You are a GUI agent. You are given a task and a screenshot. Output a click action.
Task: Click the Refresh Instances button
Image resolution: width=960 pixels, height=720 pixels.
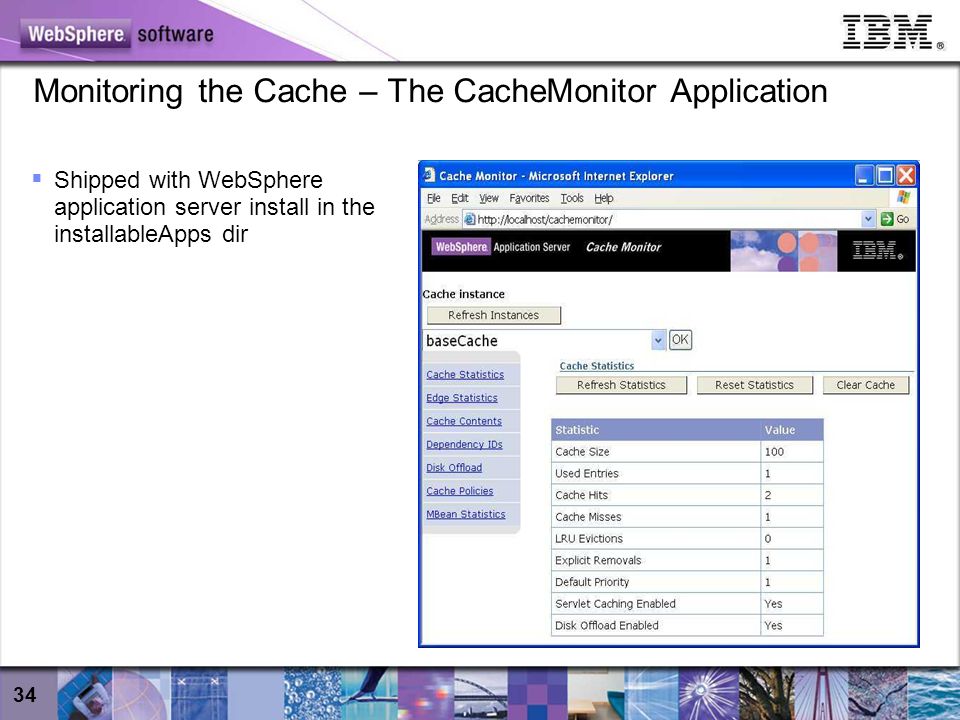coord(493,315)
